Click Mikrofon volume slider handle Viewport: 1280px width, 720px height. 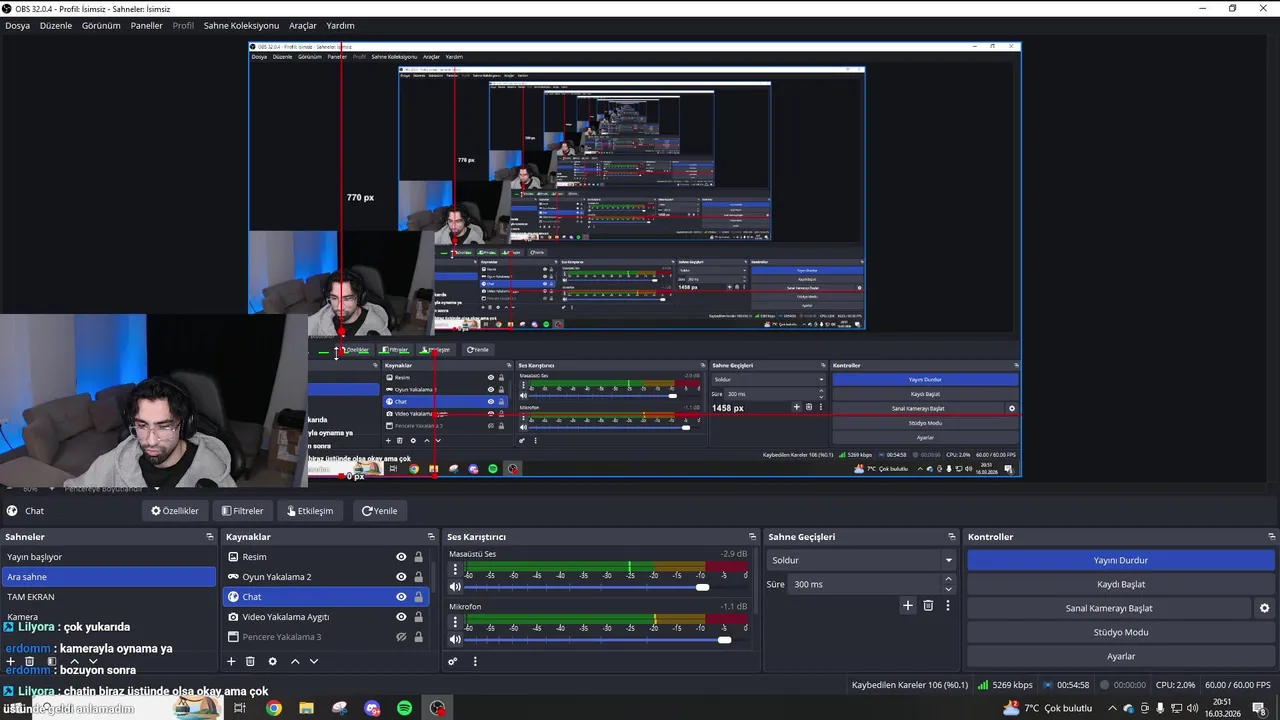click(724, 639)
